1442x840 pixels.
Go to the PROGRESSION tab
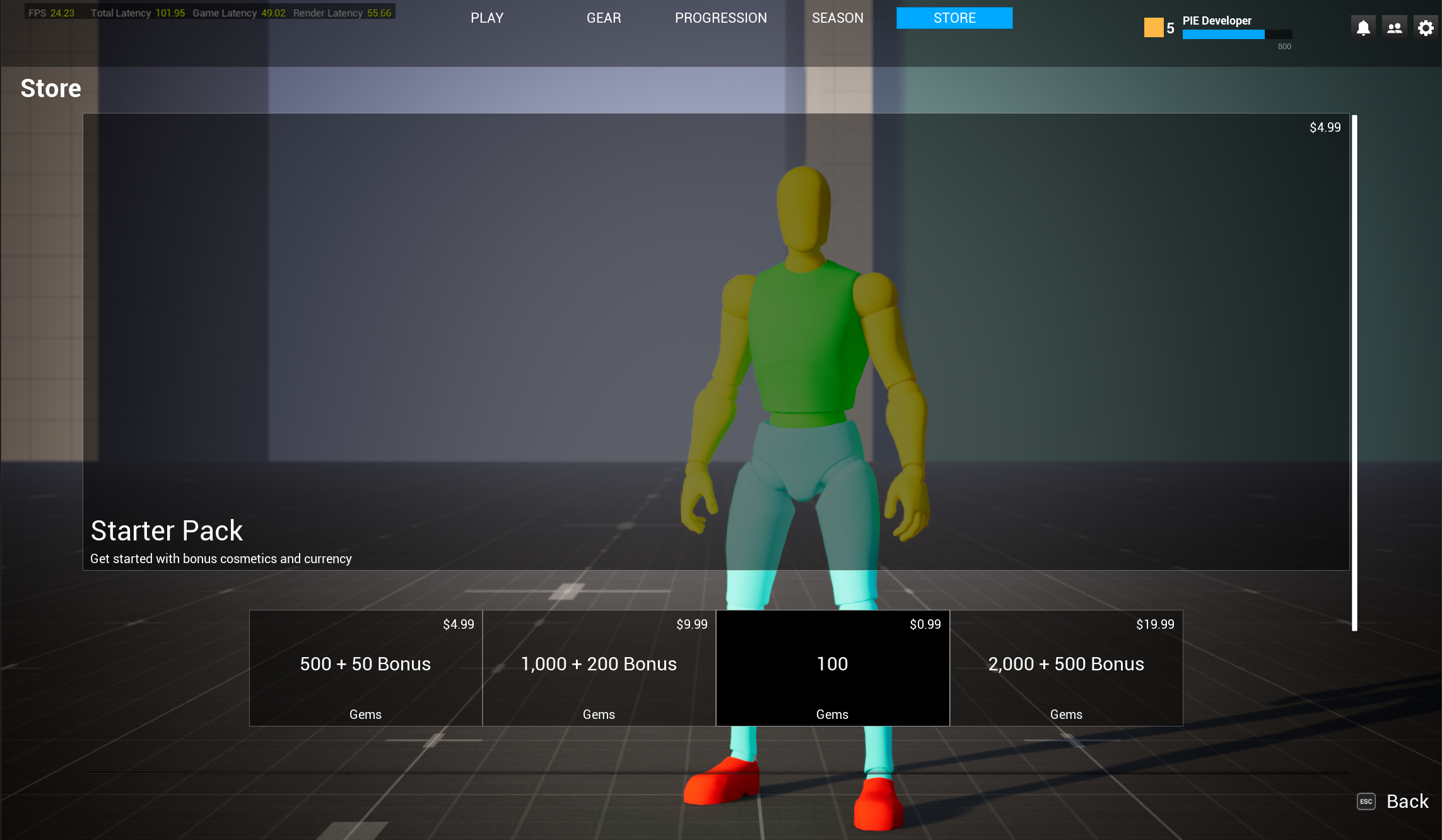(x=720, y=18)
